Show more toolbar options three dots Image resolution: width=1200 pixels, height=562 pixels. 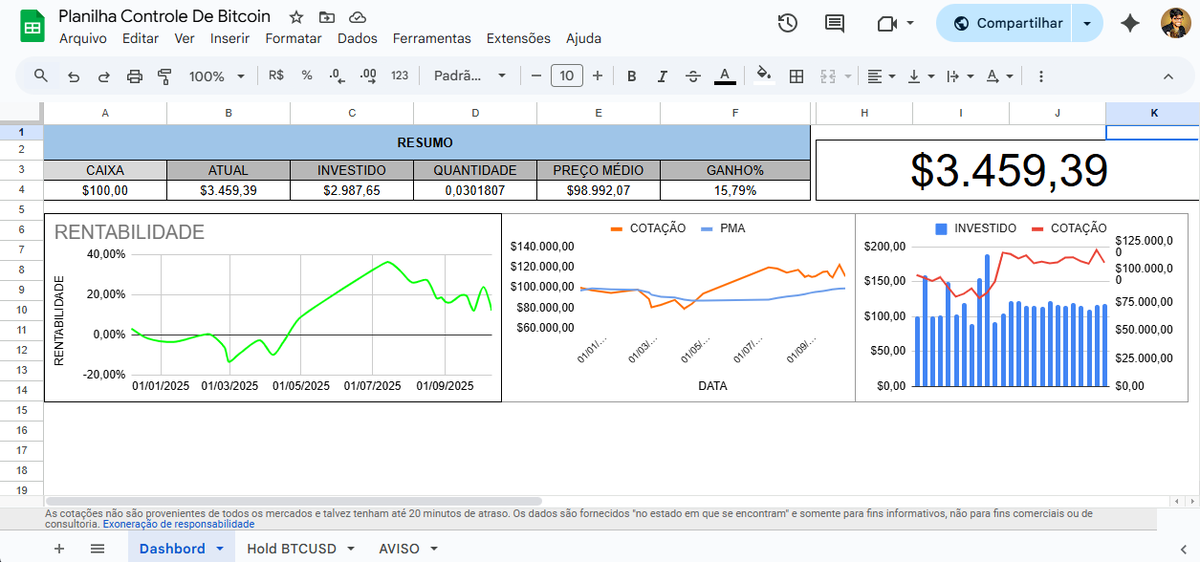(1041, 76)
